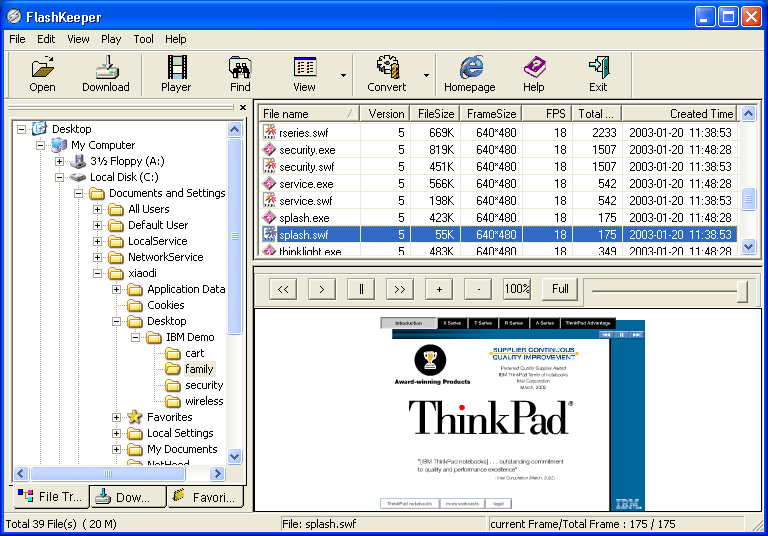Select the security folder in tree
The width and height of the screenshot is (768, 536).
tap(204, 385)
